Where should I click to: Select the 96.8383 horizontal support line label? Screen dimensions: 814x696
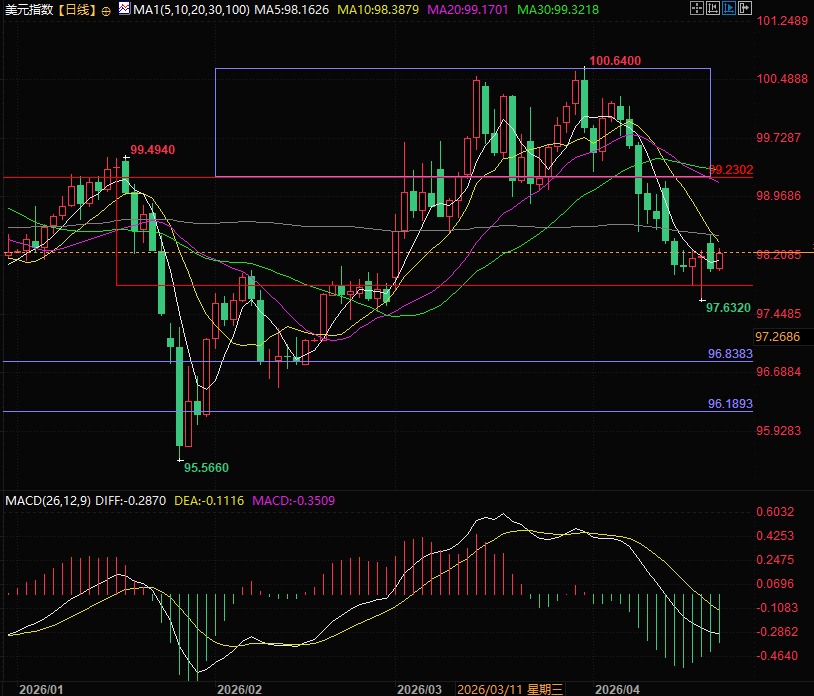(x=730, y=354)
